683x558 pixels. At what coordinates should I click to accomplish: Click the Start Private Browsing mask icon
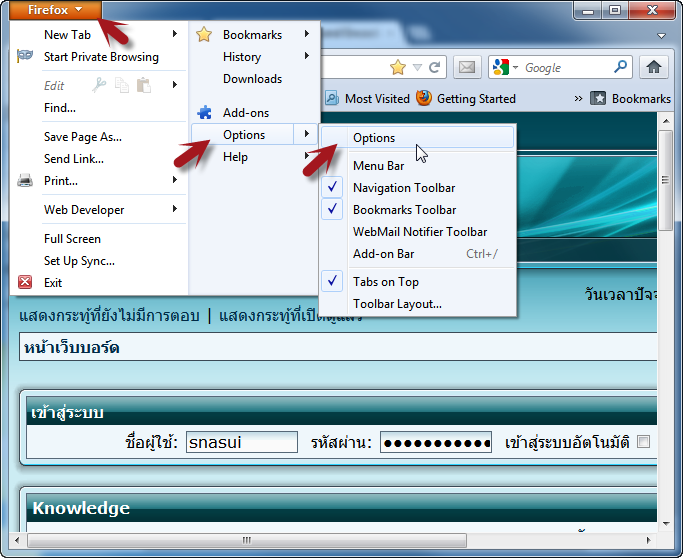coord(25,56)
